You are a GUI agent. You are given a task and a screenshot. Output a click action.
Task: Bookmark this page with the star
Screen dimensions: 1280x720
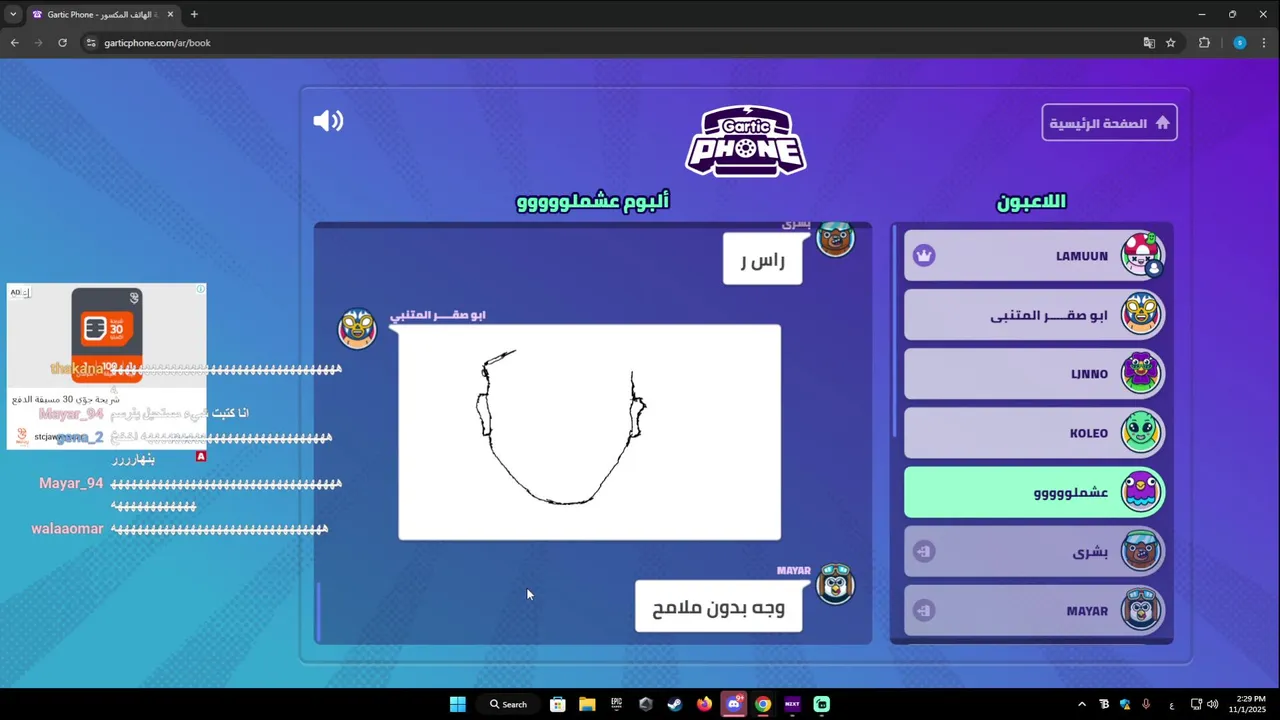(1170, 43)
